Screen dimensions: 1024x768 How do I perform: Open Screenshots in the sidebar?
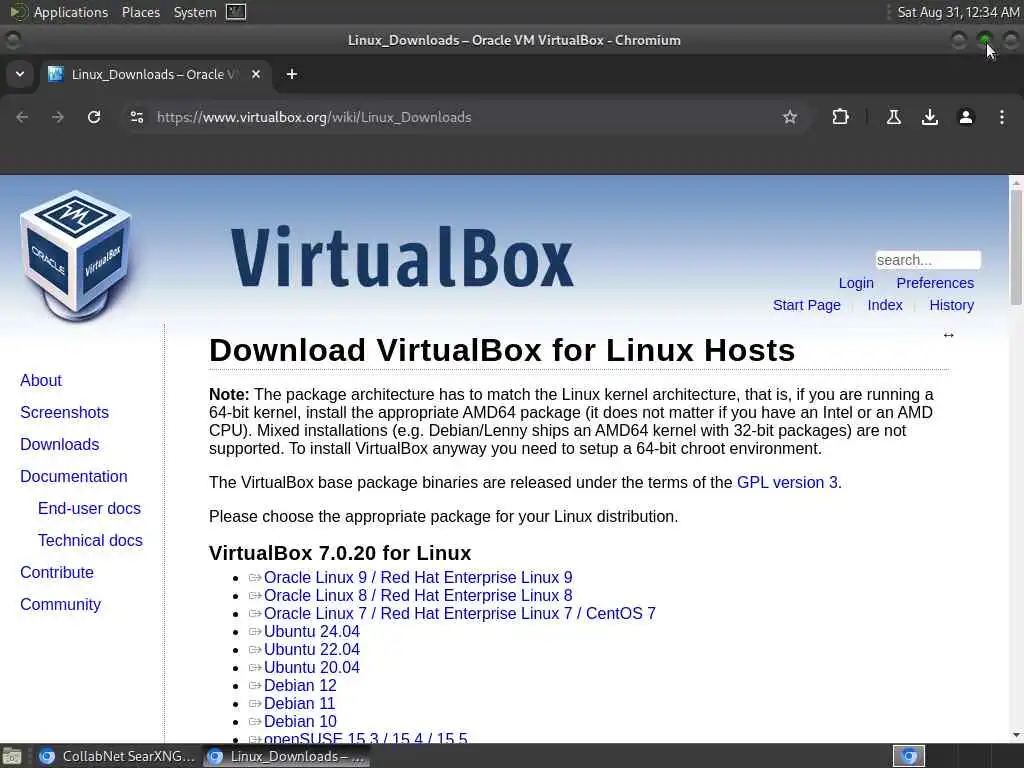click(65, 412)
